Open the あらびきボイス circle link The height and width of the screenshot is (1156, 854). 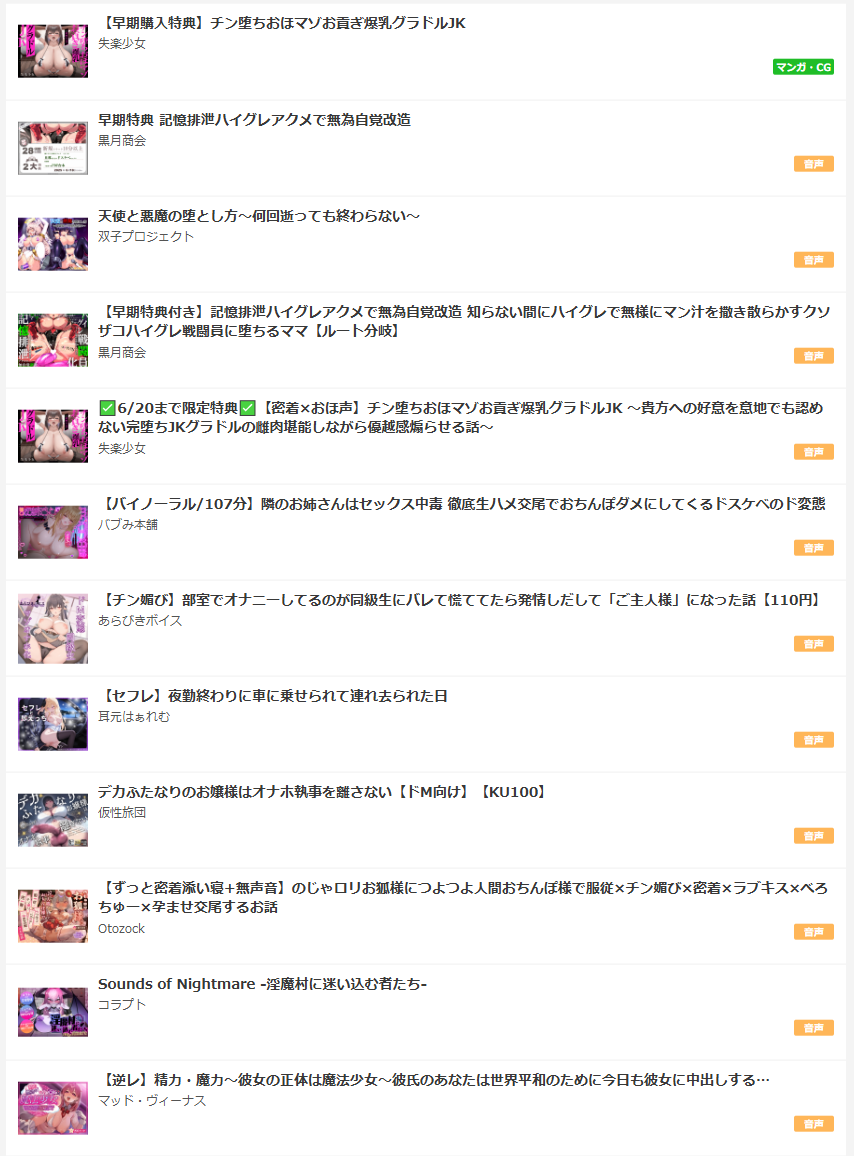(x=140, y=621)
